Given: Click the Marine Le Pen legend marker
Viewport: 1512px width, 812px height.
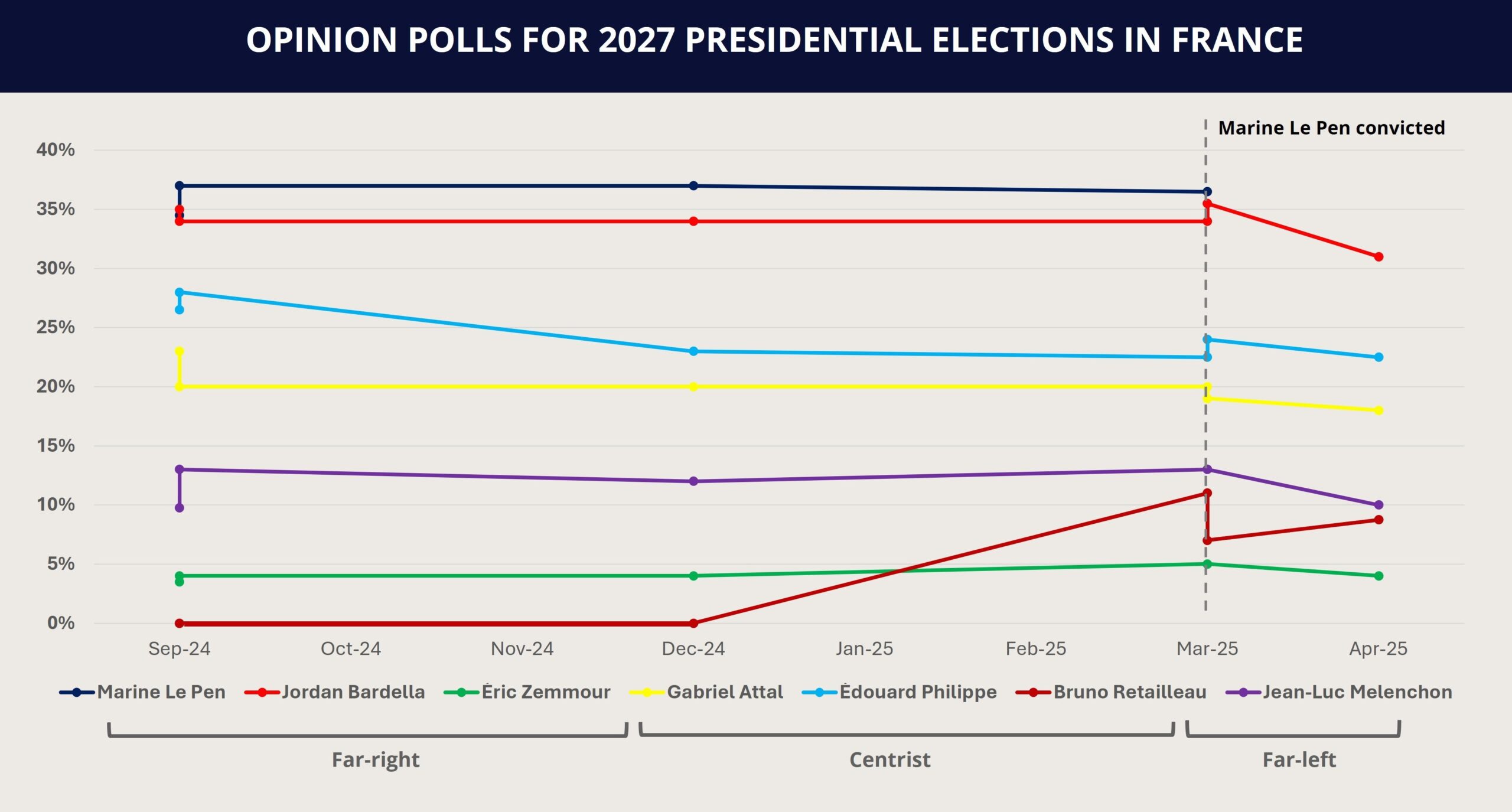Looking at the screenshot, I should [77, 692].
